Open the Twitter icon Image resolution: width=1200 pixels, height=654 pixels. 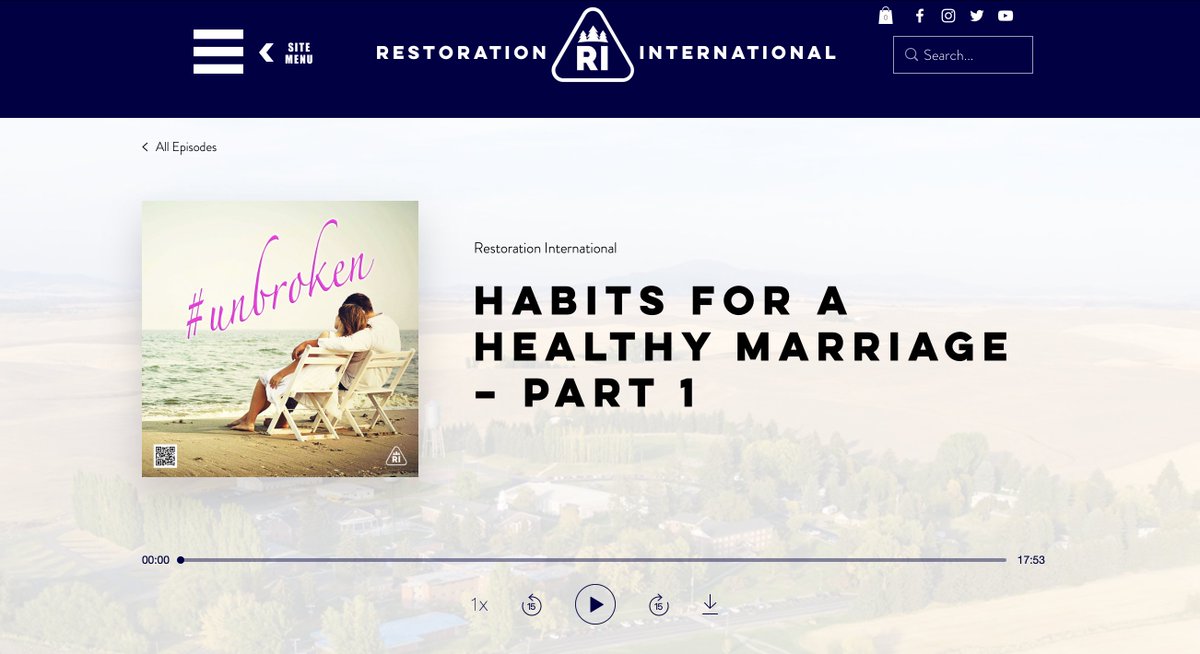977,15
